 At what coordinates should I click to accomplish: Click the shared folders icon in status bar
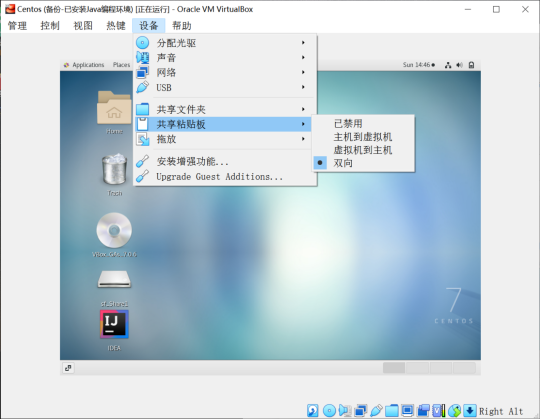coord(392,410)
